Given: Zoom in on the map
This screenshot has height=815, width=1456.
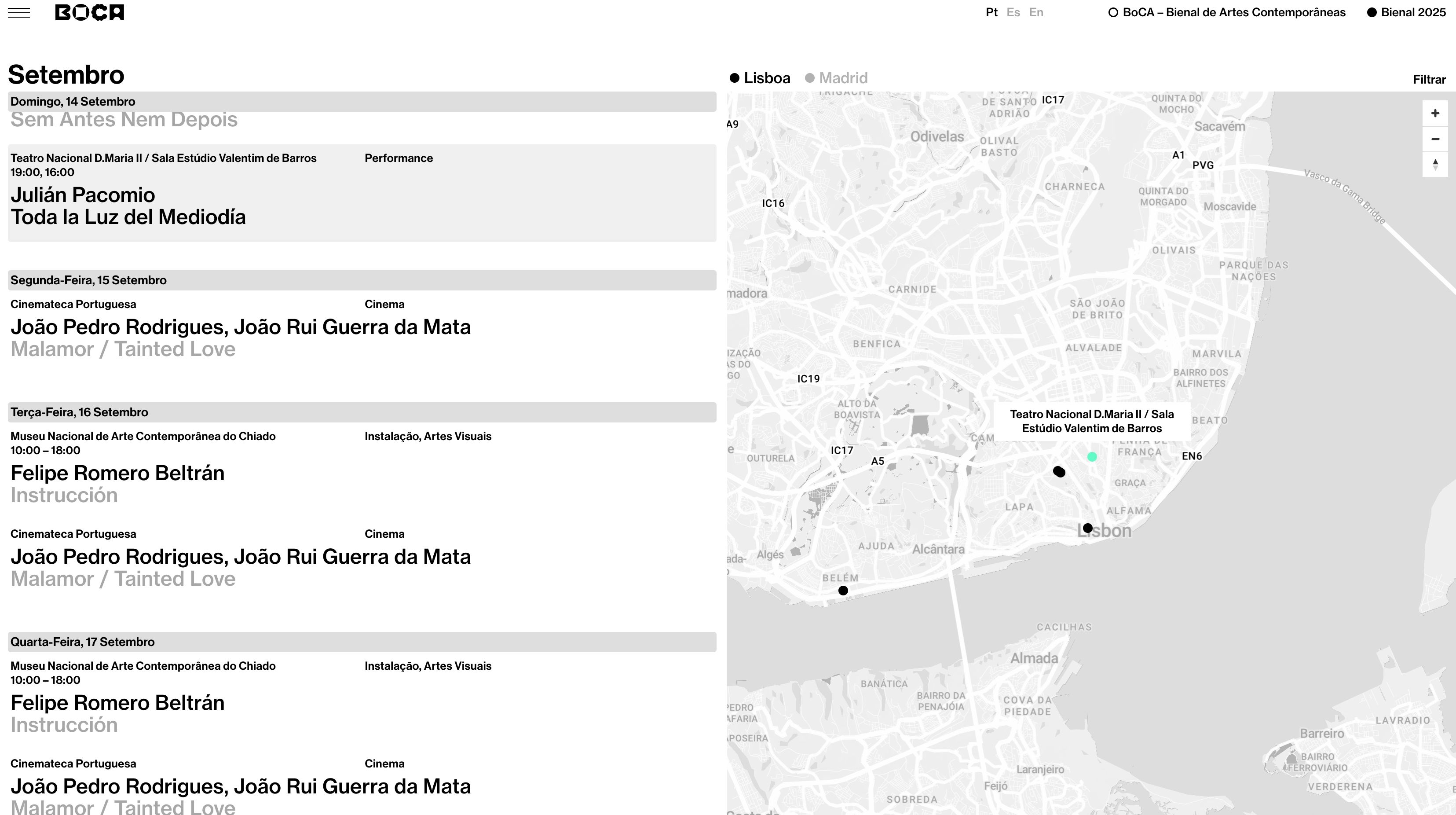Looking at the screenshot, I should [1434, 113].
